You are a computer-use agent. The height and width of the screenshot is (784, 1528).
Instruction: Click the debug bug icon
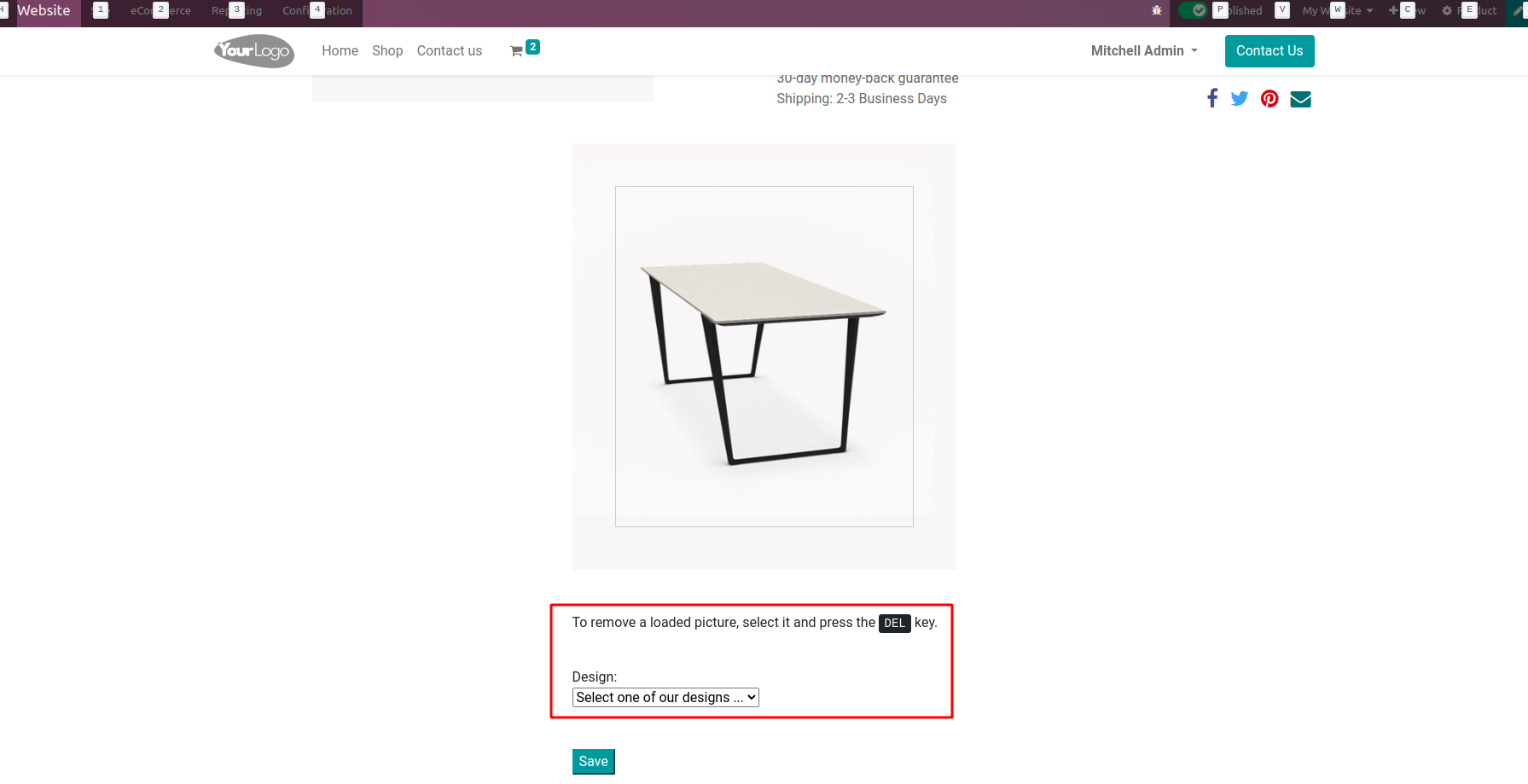pyautogui.click(x=1157, y=10)
